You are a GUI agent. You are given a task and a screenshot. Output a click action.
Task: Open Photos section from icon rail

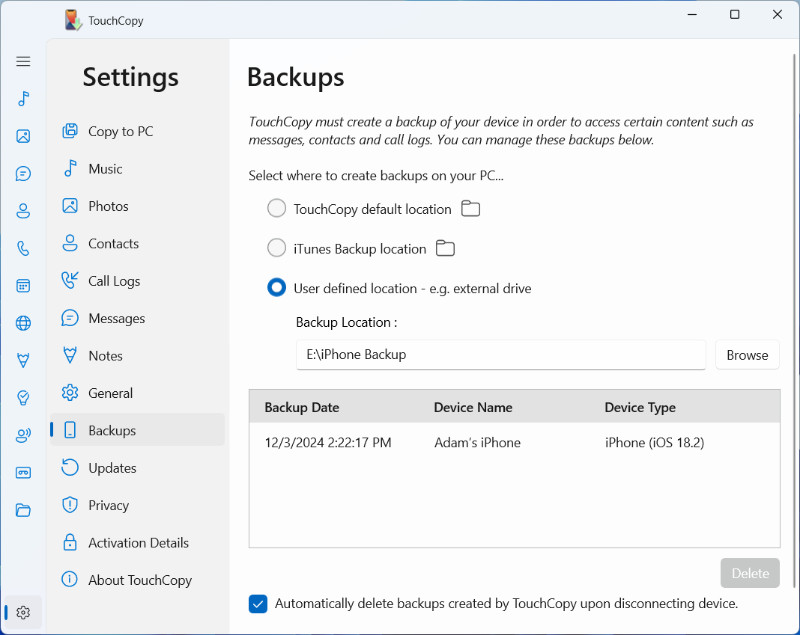tap(23, 136)
